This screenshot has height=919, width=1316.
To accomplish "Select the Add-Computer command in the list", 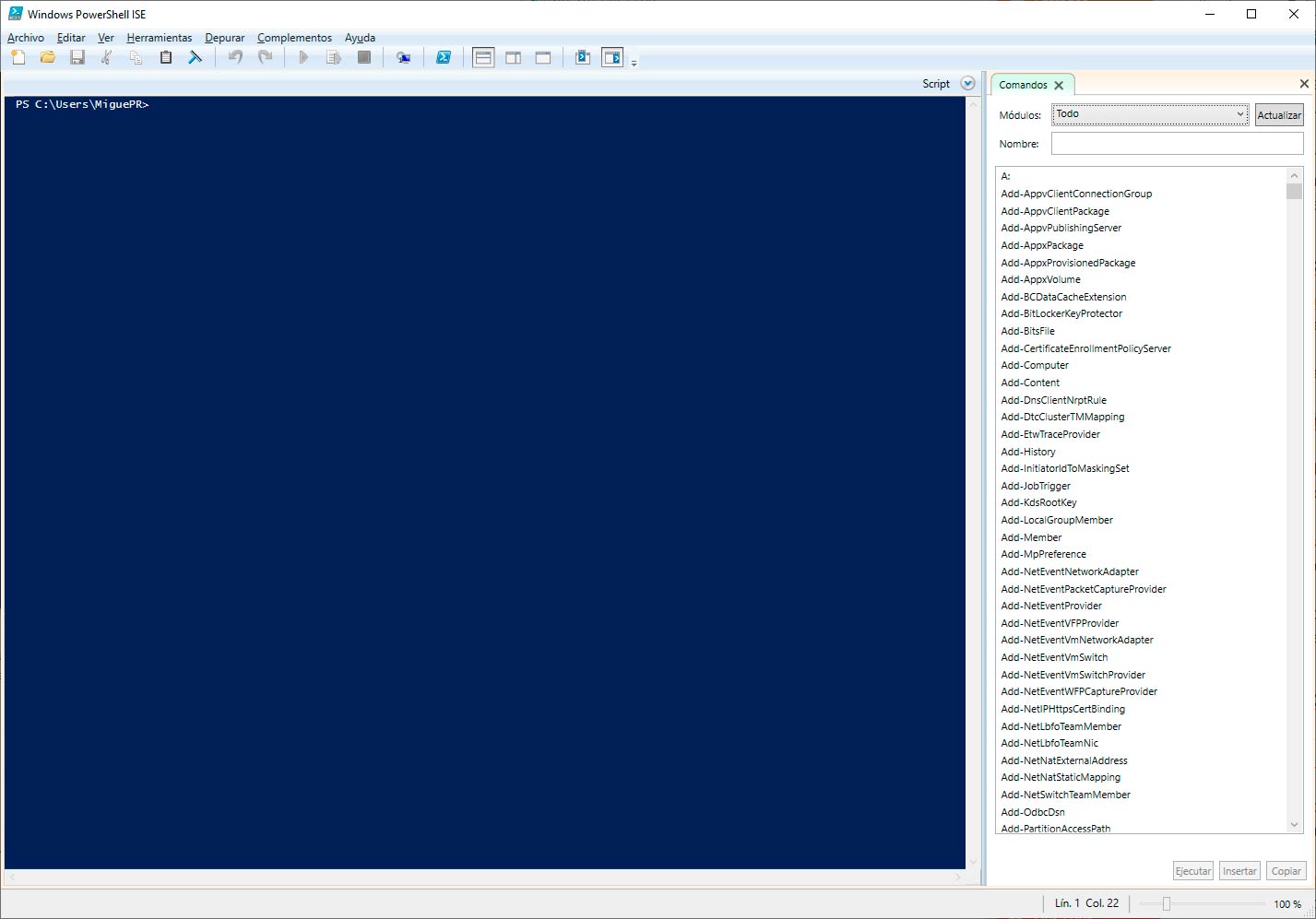I will 1034,365.
